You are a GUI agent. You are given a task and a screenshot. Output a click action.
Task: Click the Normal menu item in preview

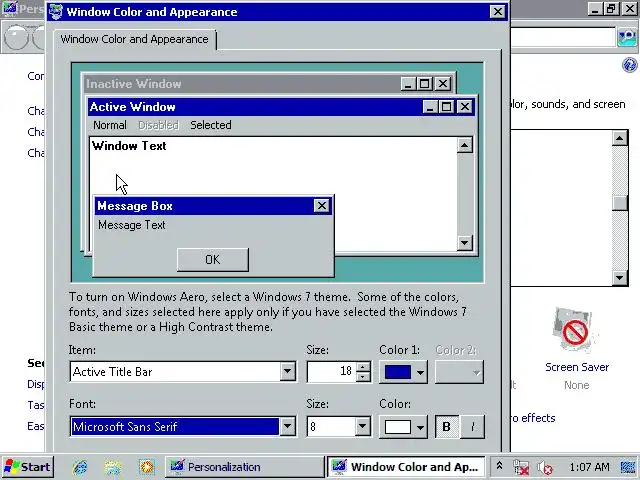(x=110, y=125)
